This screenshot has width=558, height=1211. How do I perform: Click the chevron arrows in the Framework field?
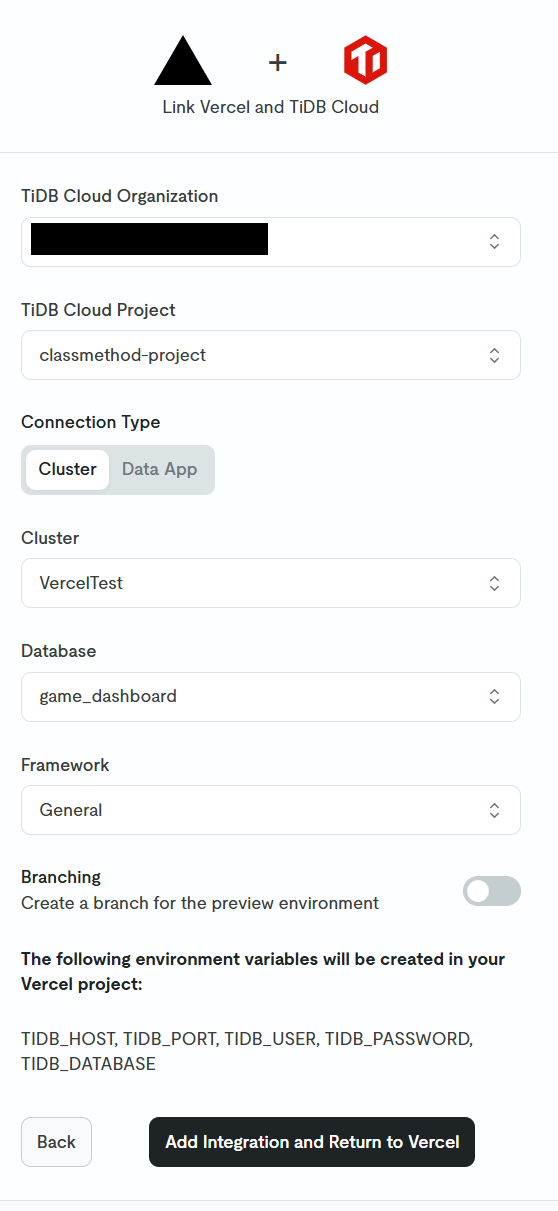(494, 810)
